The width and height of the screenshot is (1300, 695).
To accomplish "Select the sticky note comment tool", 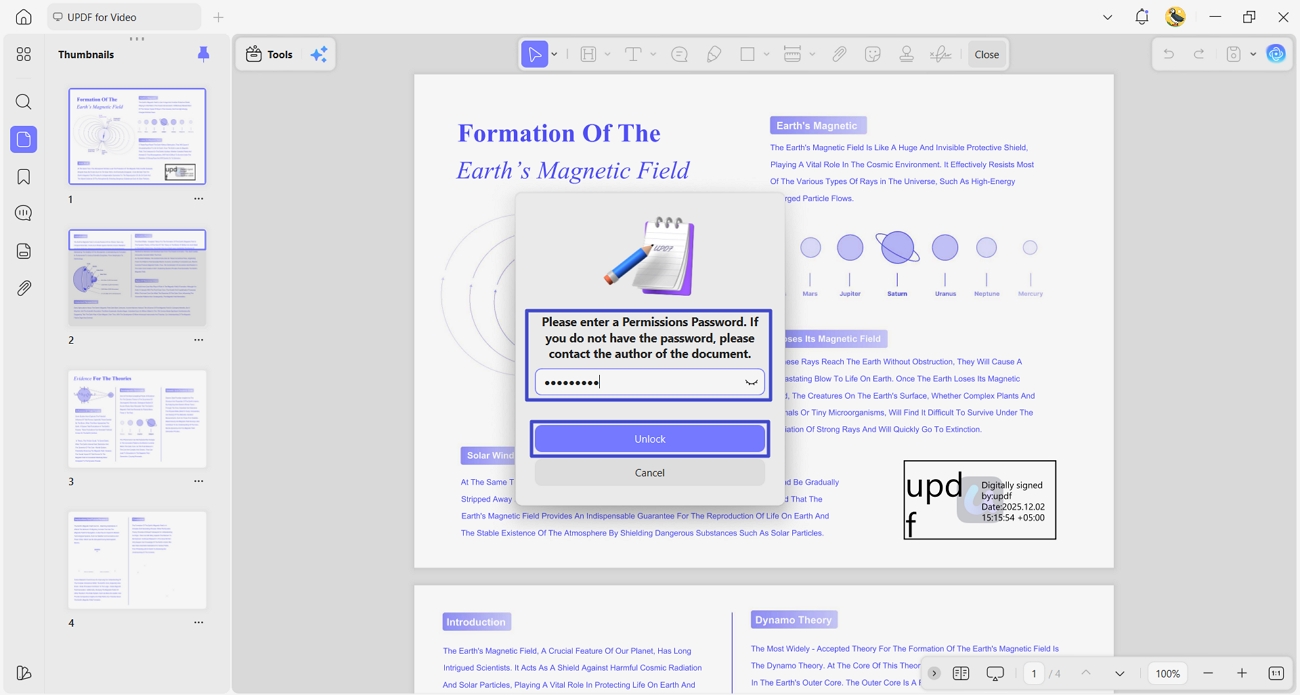I will pos(680,54).
